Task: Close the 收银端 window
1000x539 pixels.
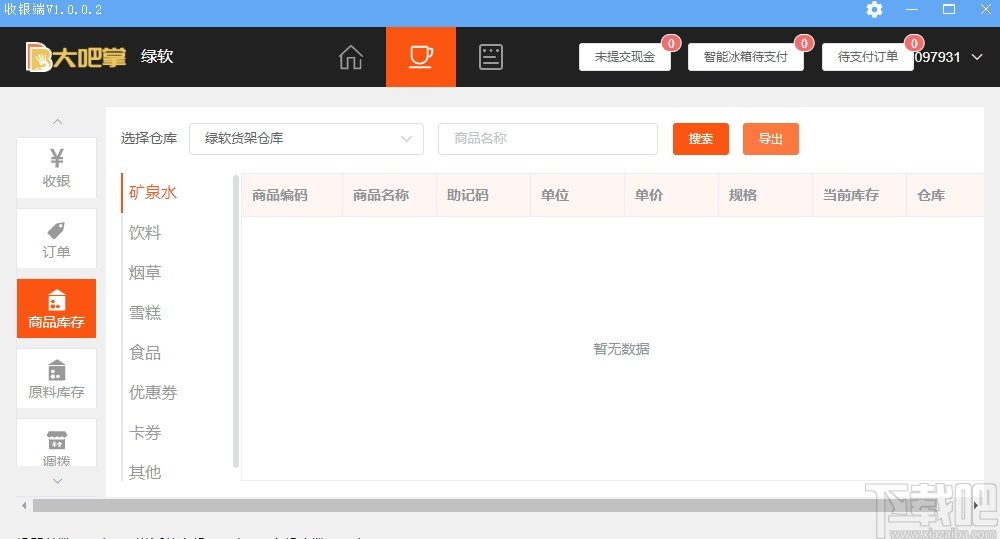Action: [x=985, y=10]
